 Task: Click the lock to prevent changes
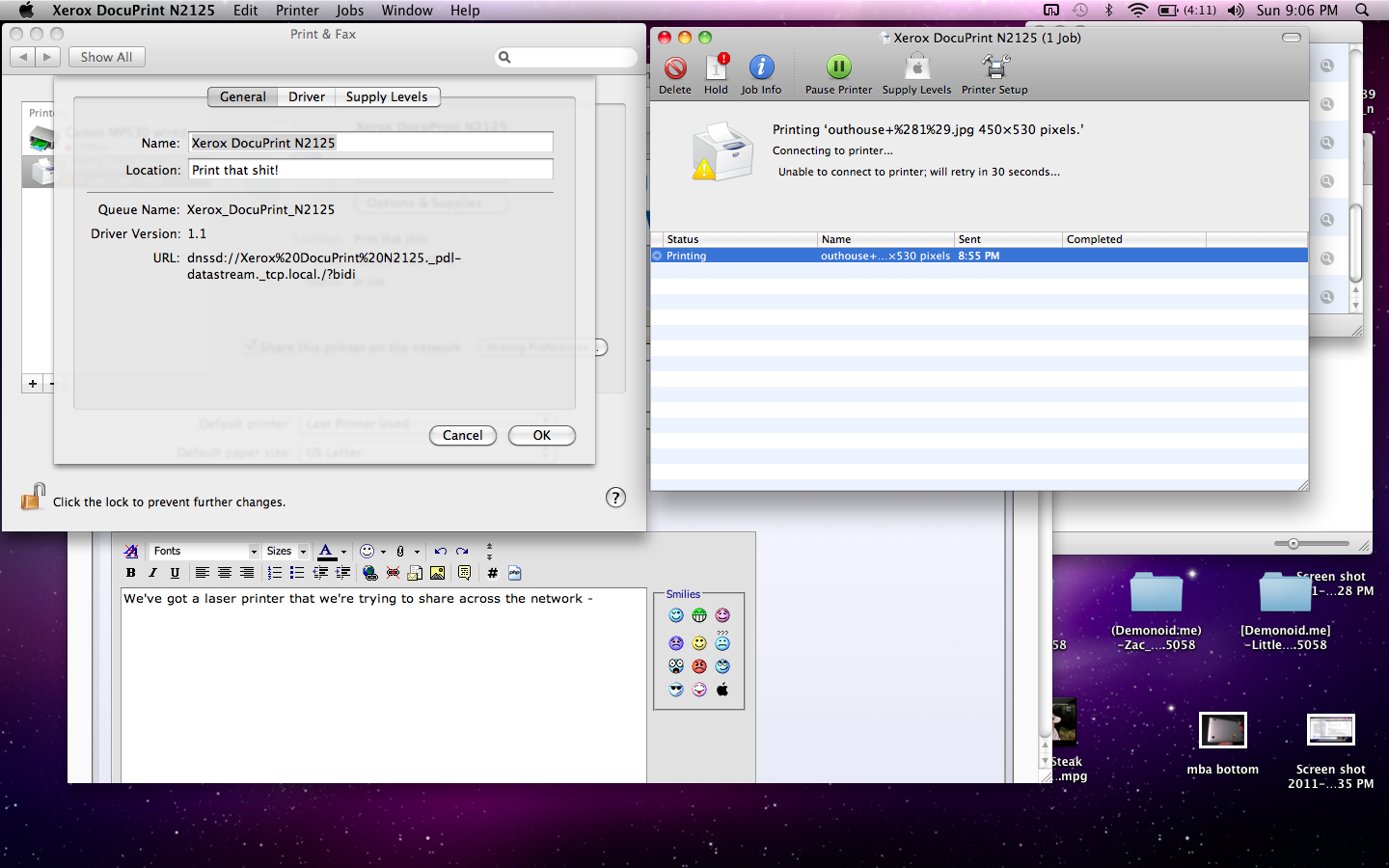tap(33, 497)
